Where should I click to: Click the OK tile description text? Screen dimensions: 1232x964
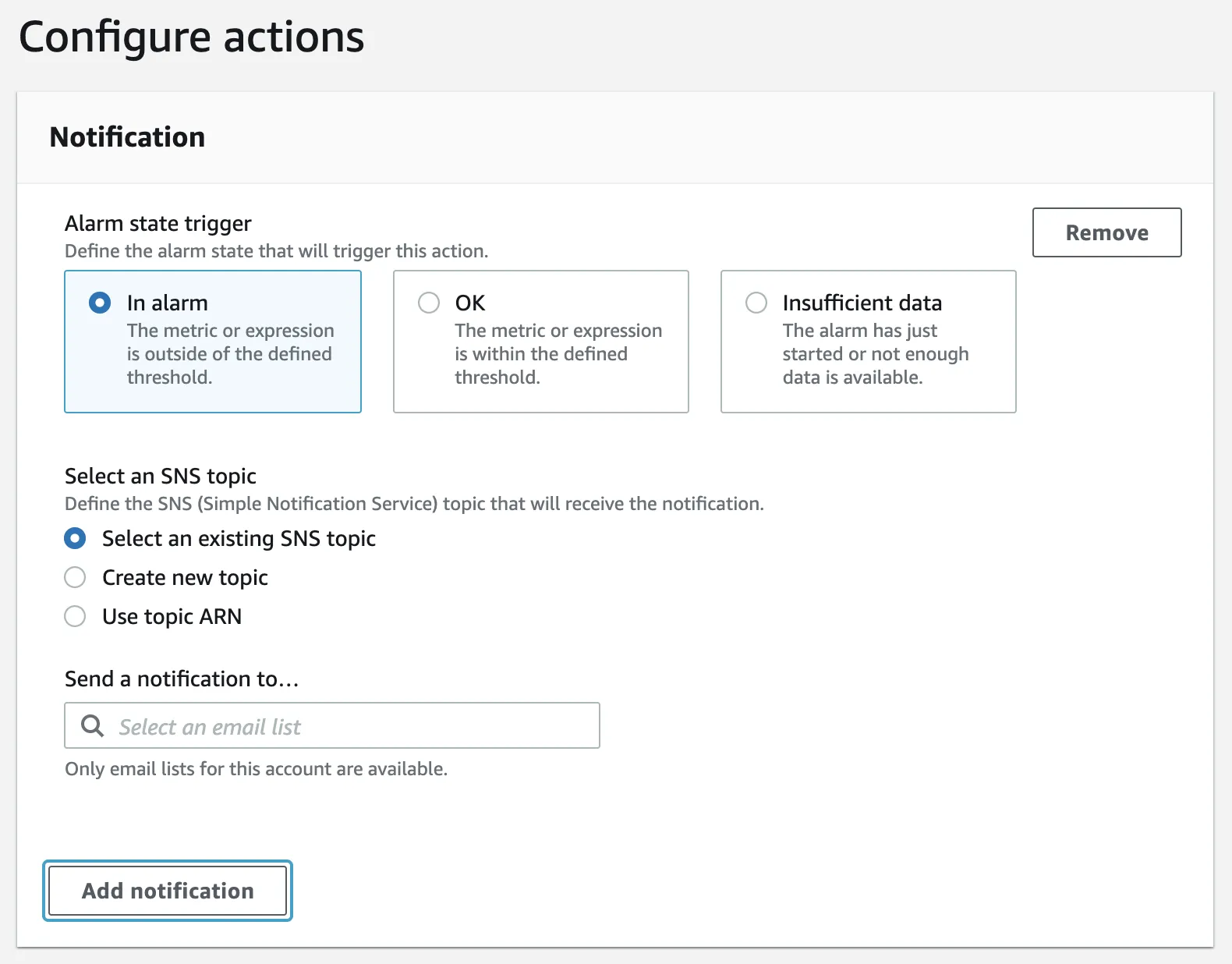click(x=558, y=354)
